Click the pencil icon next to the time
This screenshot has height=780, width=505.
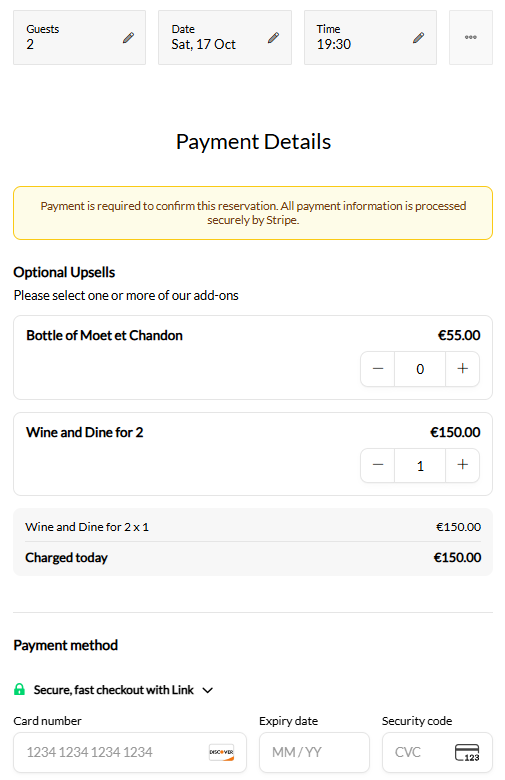coord(418,38)
